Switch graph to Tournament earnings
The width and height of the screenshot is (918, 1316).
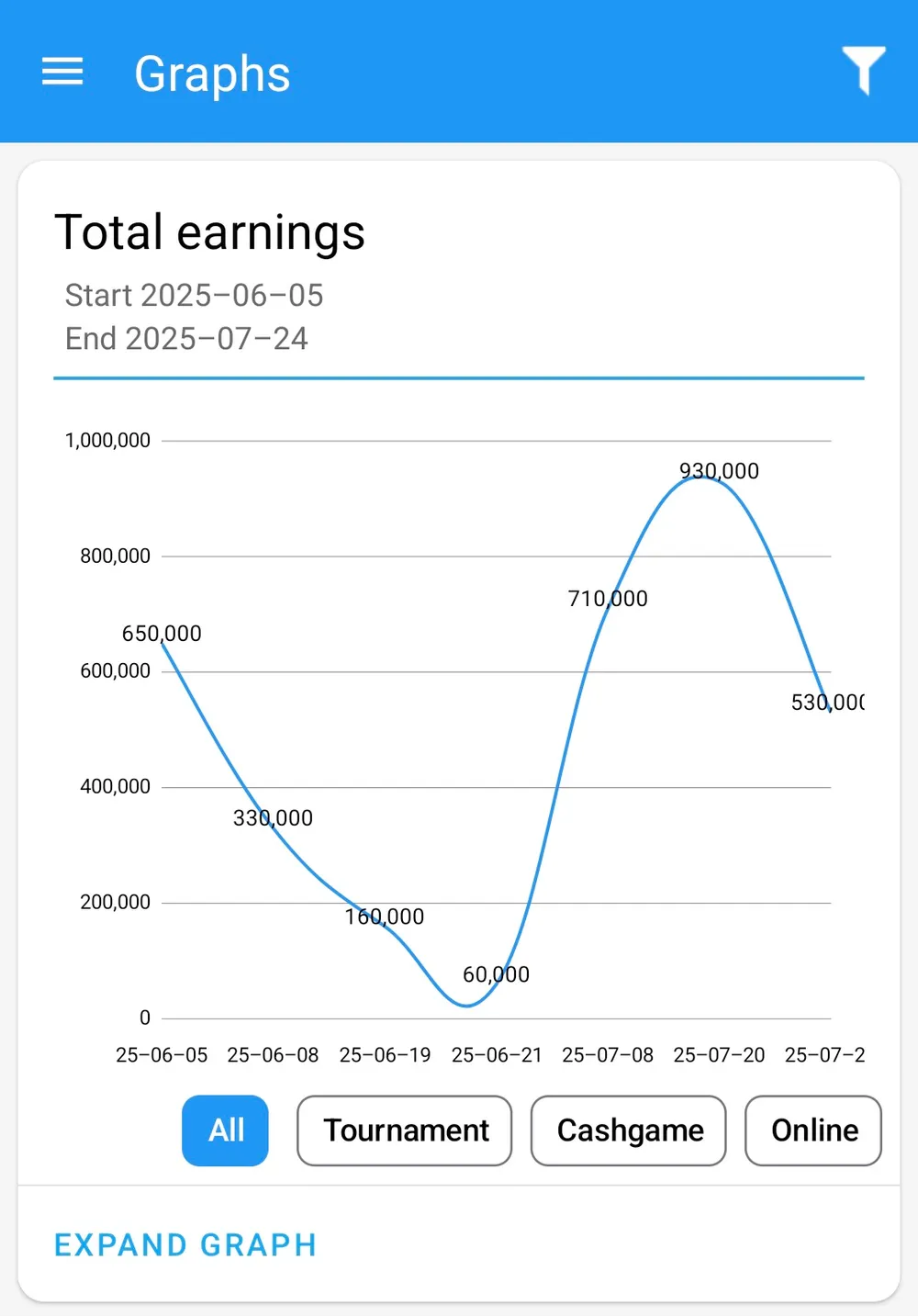coord(405,1130)
